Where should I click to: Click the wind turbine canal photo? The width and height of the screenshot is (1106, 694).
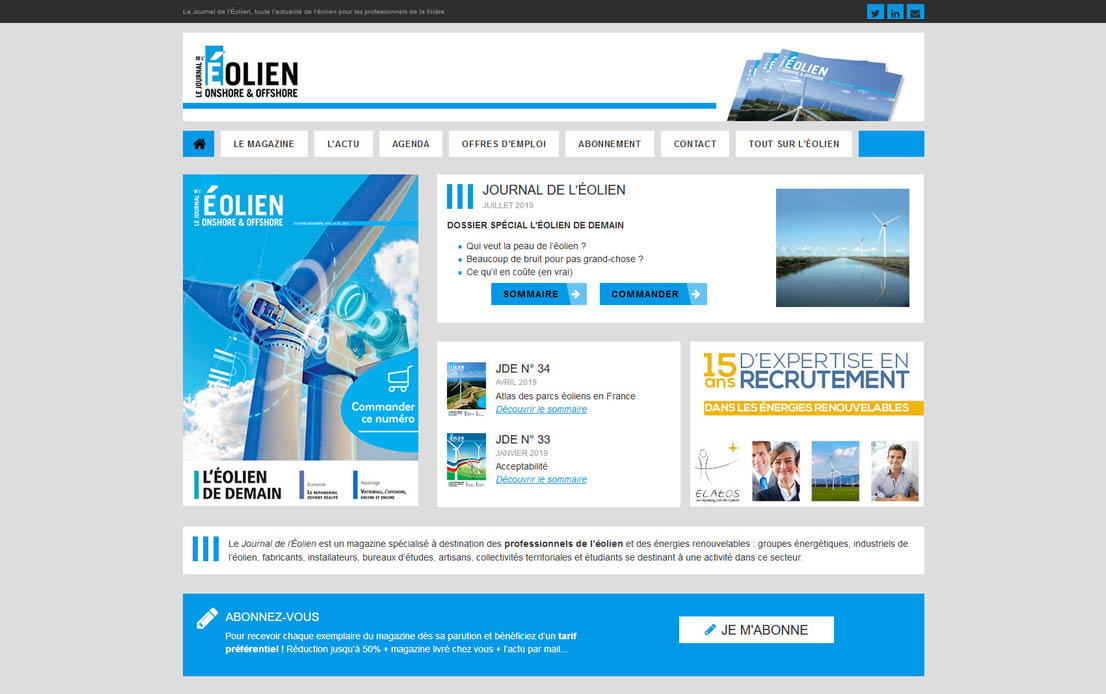click(842, 248)
